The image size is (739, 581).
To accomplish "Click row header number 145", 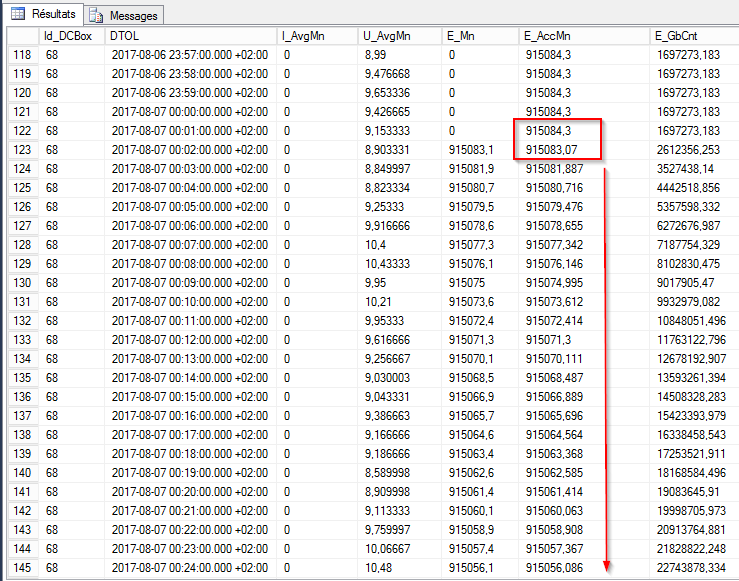I will (x=23, y=568).
